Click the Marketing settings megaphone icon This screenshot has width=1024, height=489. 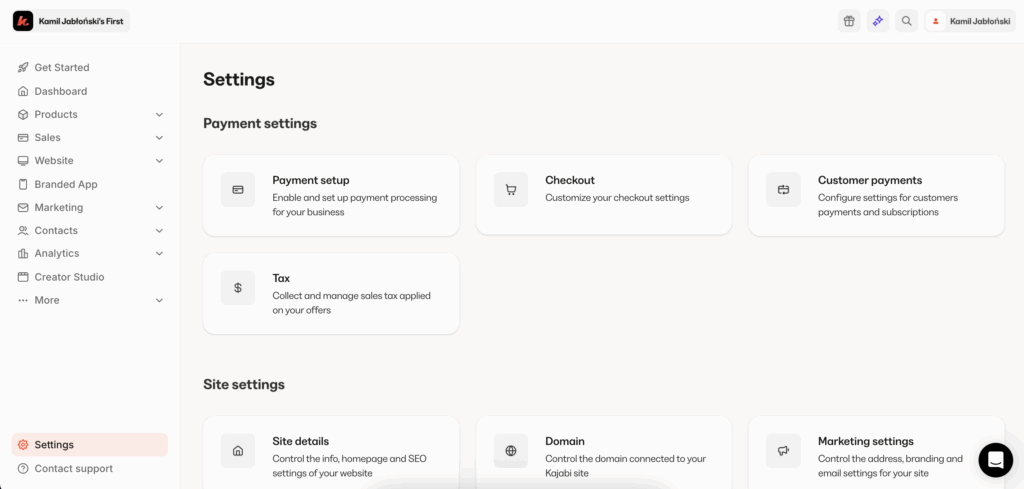point(784,451)
